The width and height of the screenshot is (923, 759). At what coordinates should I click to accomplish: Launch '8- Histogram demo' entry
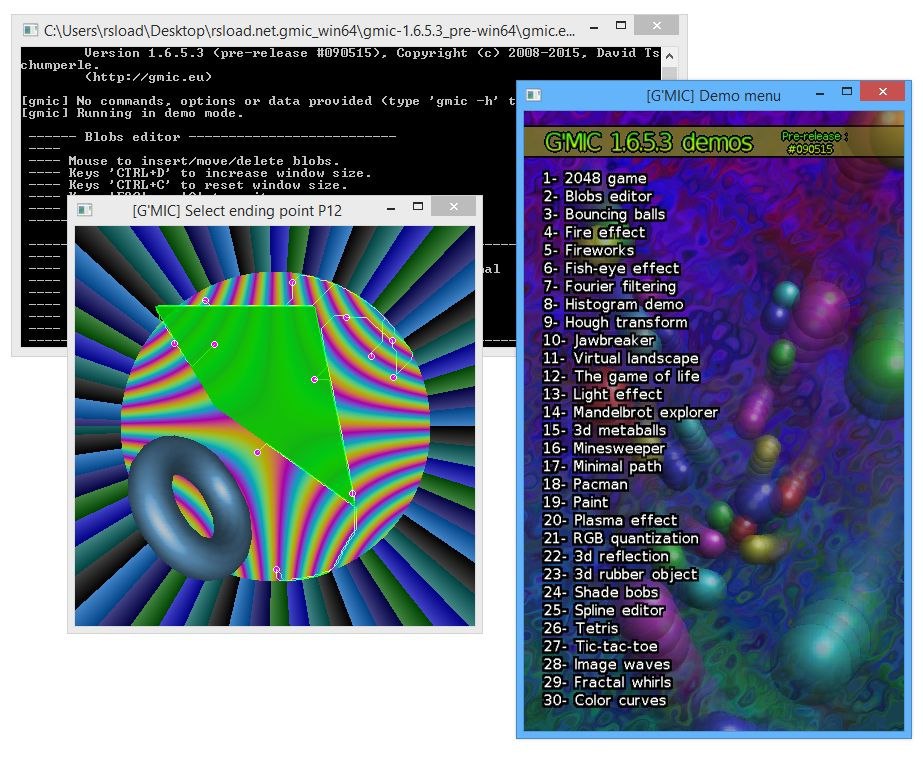[x=613, y=304]
